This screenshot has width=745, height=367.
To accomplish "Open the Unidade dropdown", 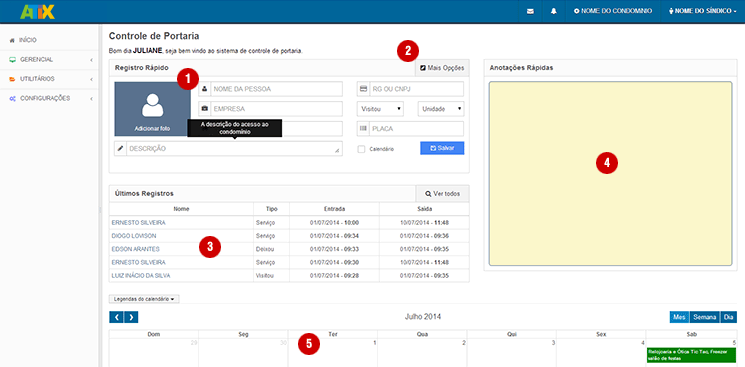I will tap(441, 109).
